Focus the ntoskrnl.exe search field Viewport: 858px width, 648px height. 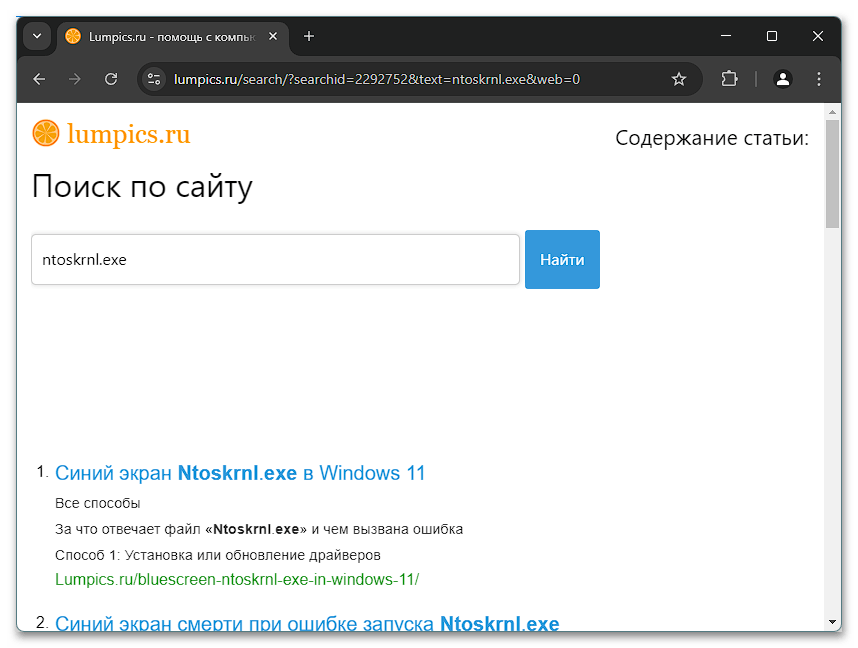275,259
